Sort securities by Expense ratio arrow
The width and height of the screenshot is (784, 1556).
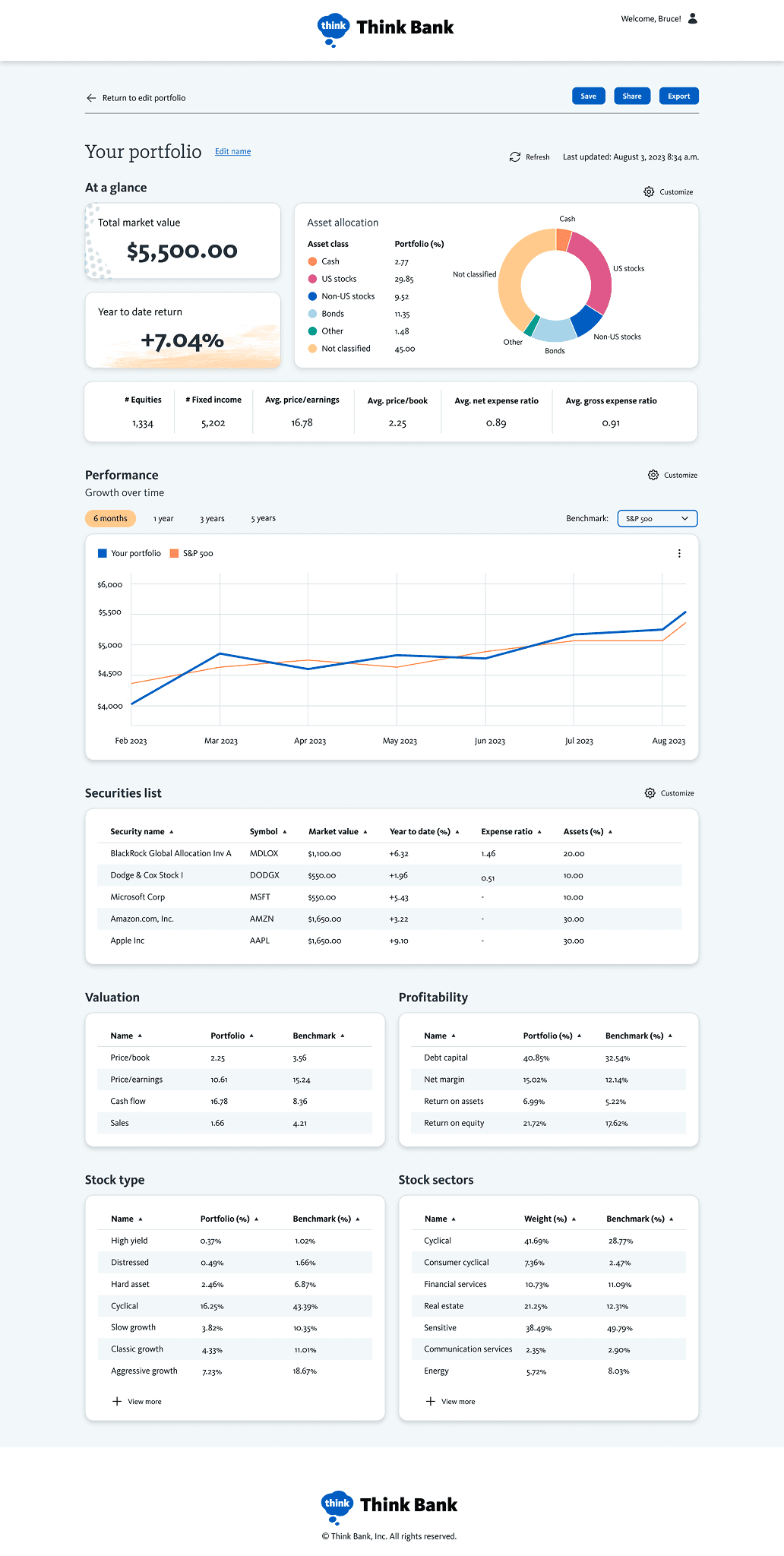point(539,832)
